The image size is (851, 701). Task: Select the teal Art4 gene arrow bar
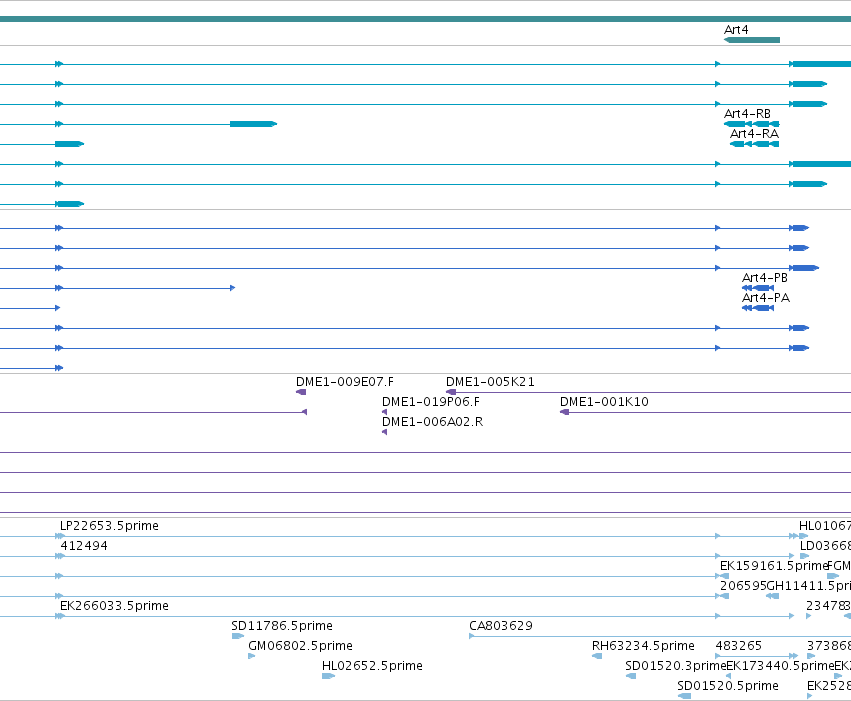coord(752,40)
